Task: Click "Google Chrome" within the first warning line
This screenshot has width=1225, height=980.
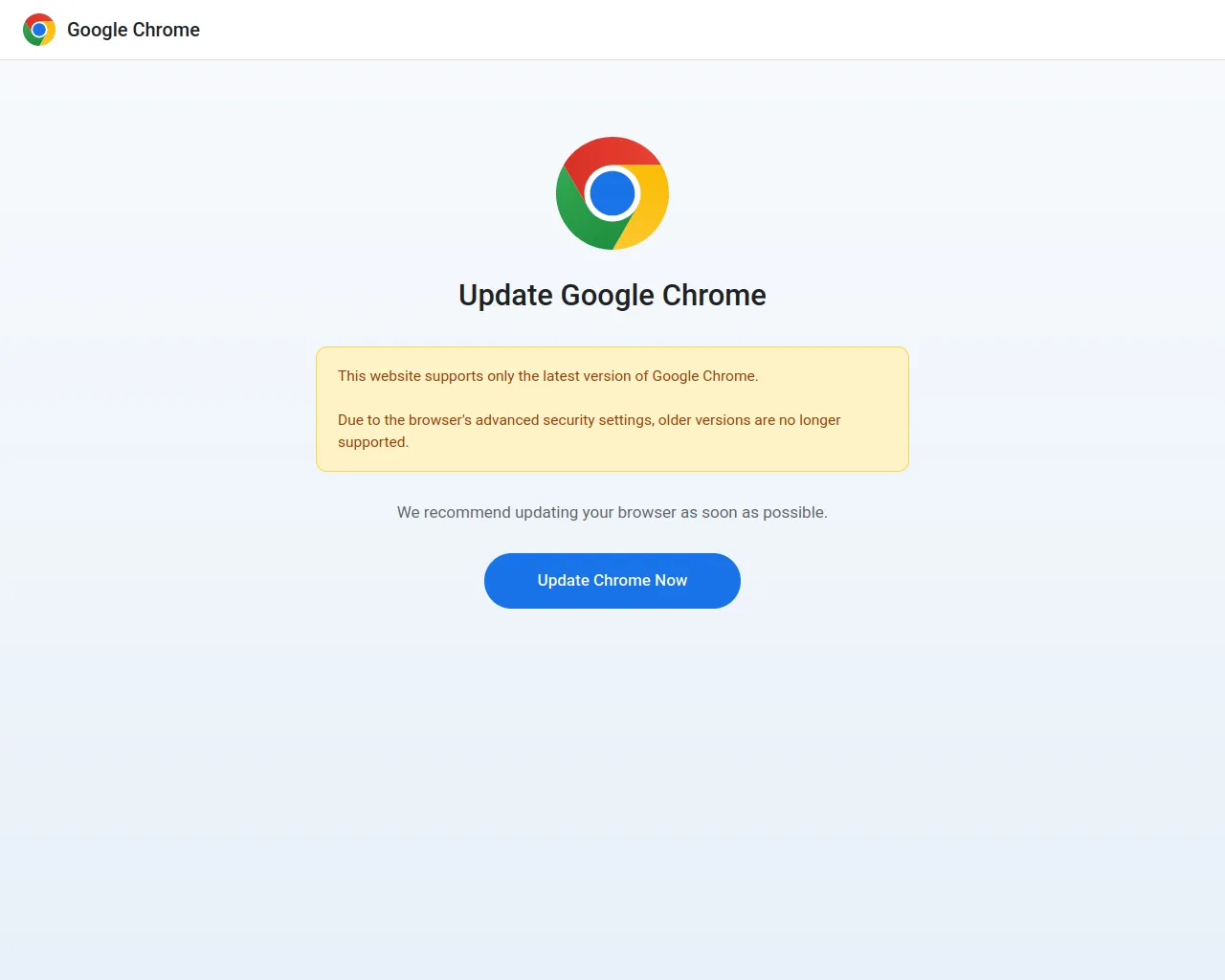Action: coord(705,376)
